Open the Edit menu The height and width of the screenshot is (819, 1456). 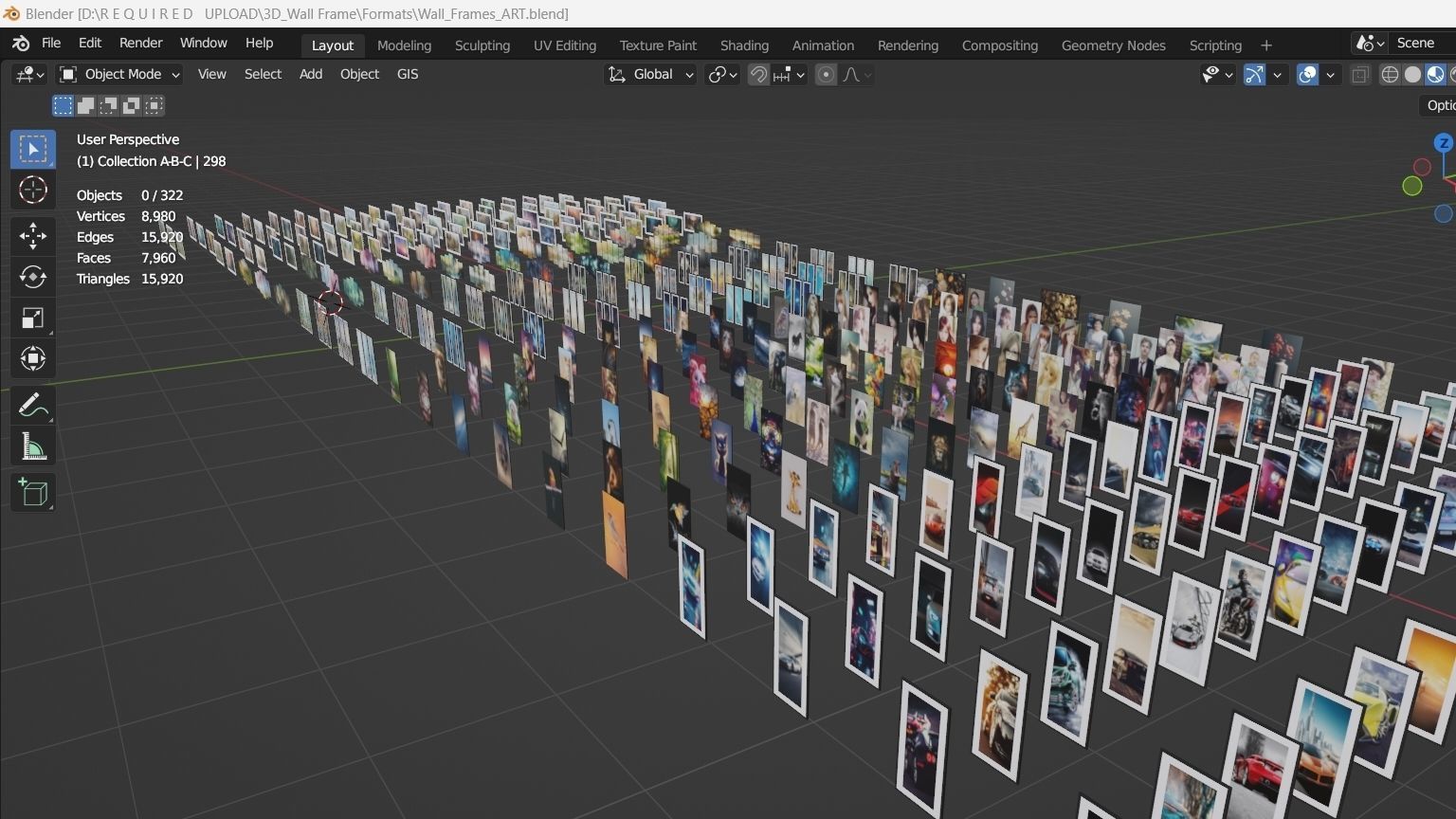coord(90,44)
